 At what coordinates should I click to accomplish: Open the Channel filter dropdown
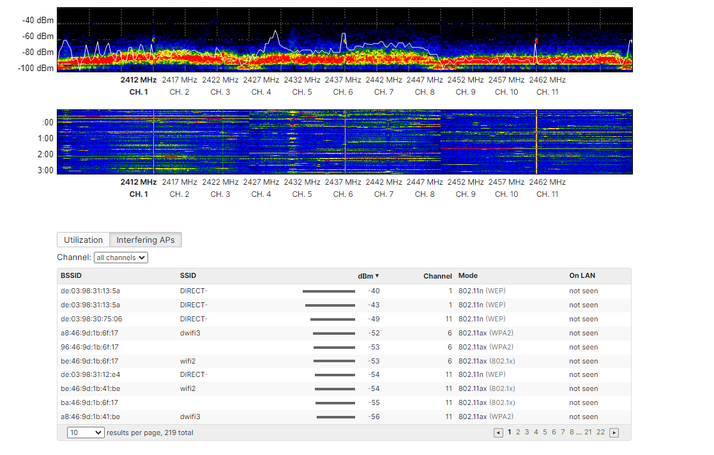click(x=120, y=258)
